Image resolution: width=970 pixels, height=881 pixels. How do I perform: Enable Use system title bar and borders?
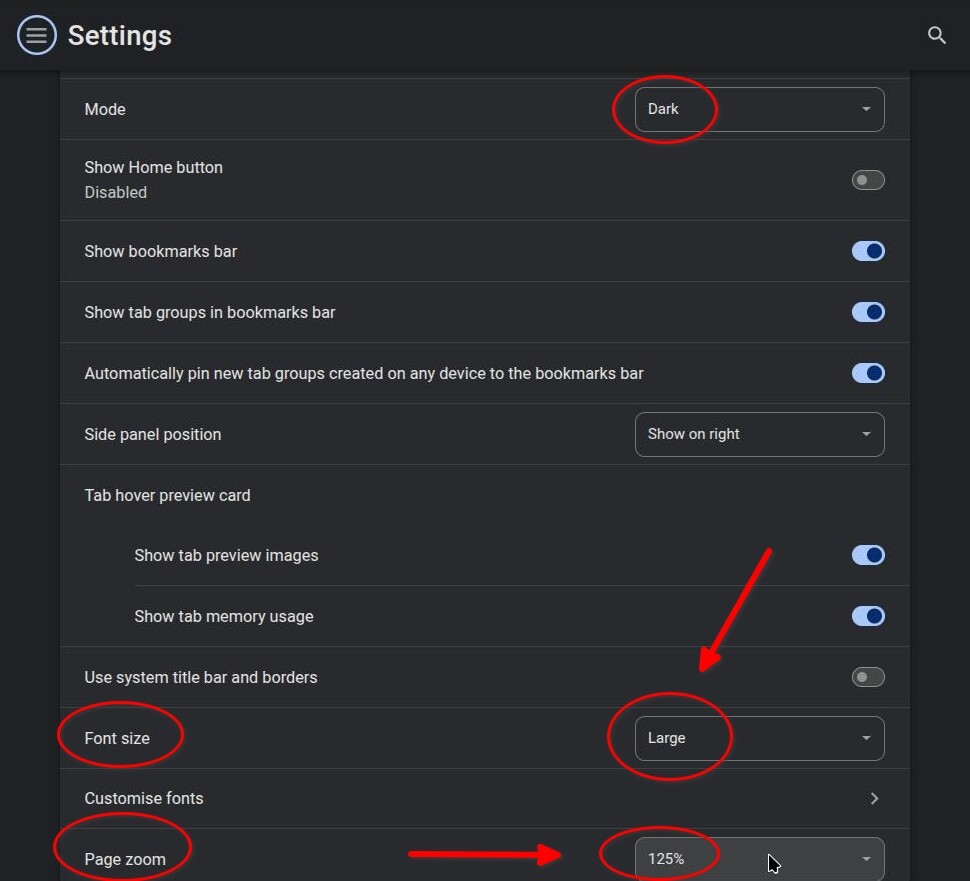(868, 677)
